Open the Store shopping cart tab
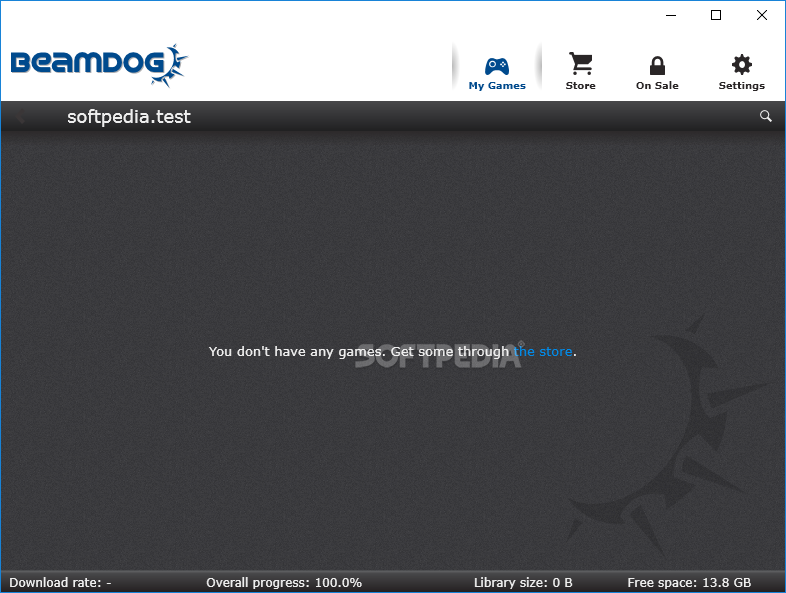786x593 pixels. 580,72
